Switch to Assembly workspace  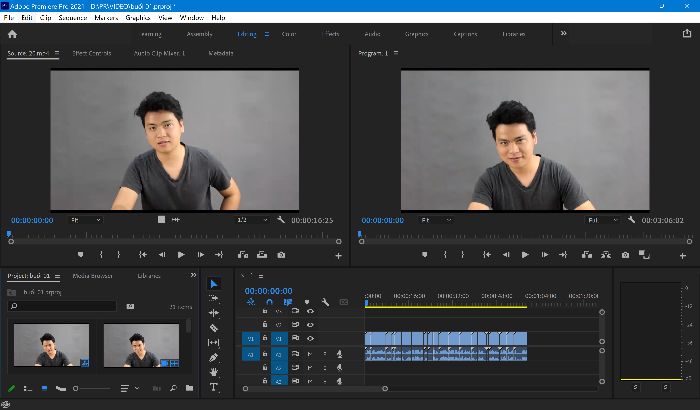click(x=200, y=34)
